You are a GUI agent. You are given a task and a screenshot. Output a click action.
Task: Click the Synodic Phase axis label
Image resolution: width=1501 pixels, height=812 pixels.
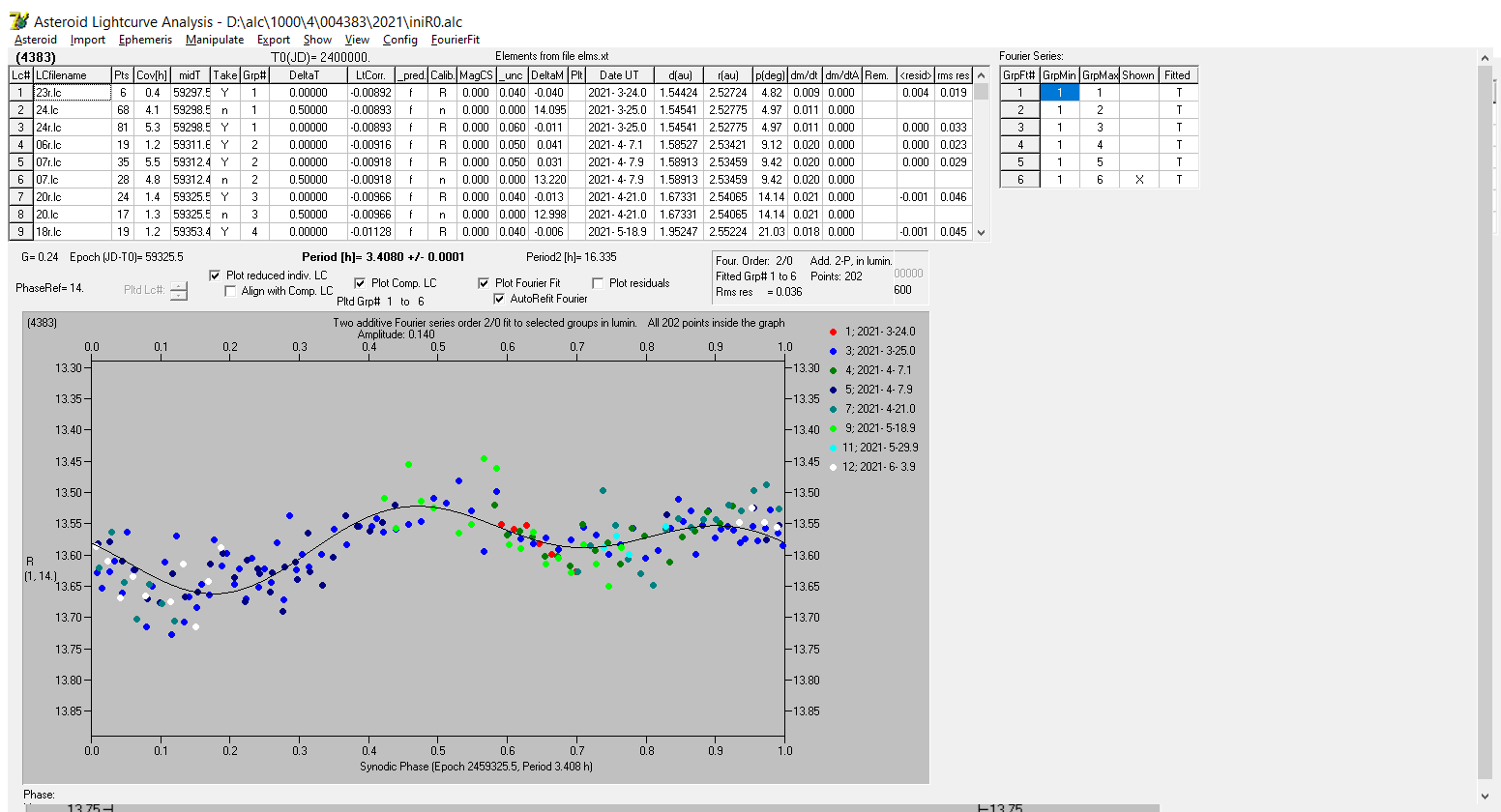point(476,767)
